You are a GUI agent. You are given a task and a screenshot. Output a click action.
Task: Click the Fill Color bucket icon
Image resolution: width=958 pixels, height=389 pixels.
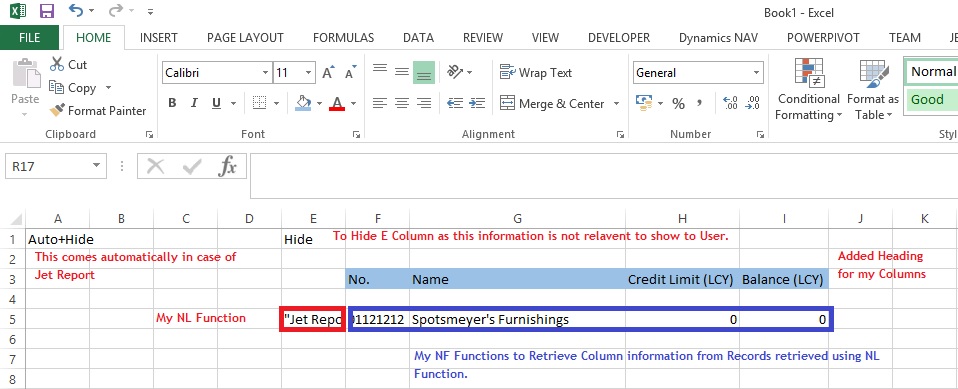303,103
